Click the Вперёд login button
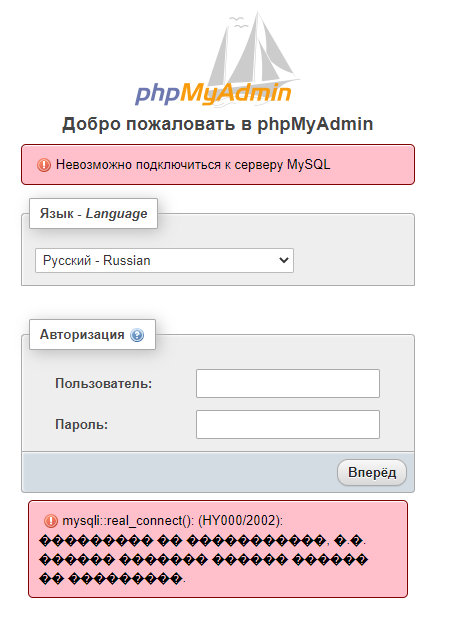 click(x=372, y=473)
